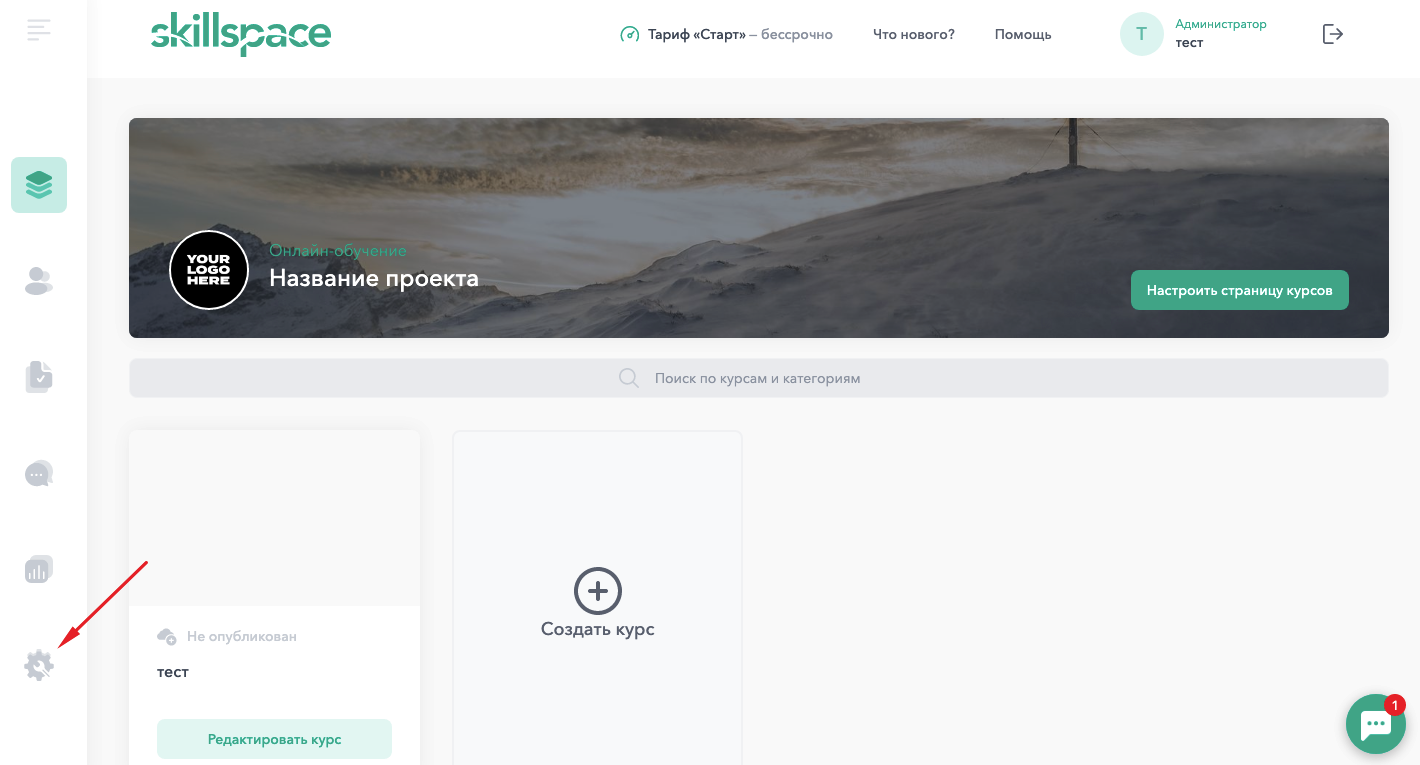1420x765 pixels.
Task: Click the course card's empty cover thumbnail
Action: (274, 518)
